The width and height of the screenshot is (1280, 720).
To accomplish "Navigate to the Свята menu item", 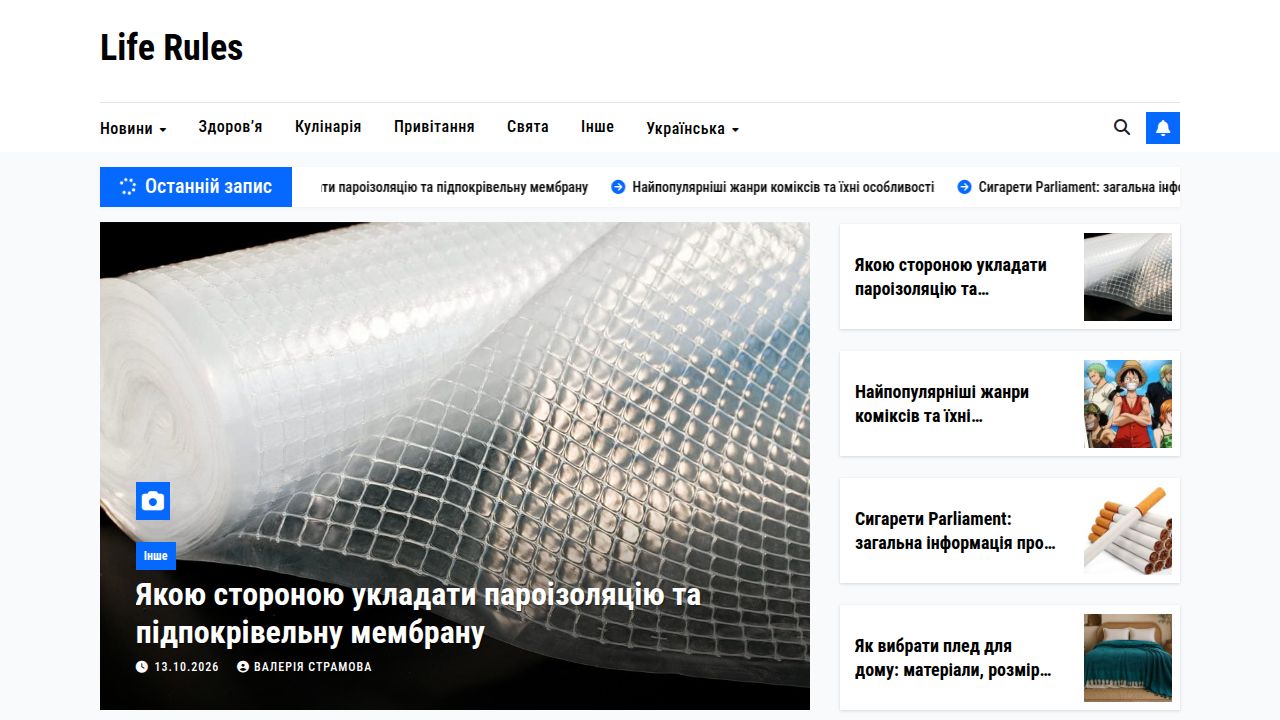I will pyautogui.click(x=528, y=127).
